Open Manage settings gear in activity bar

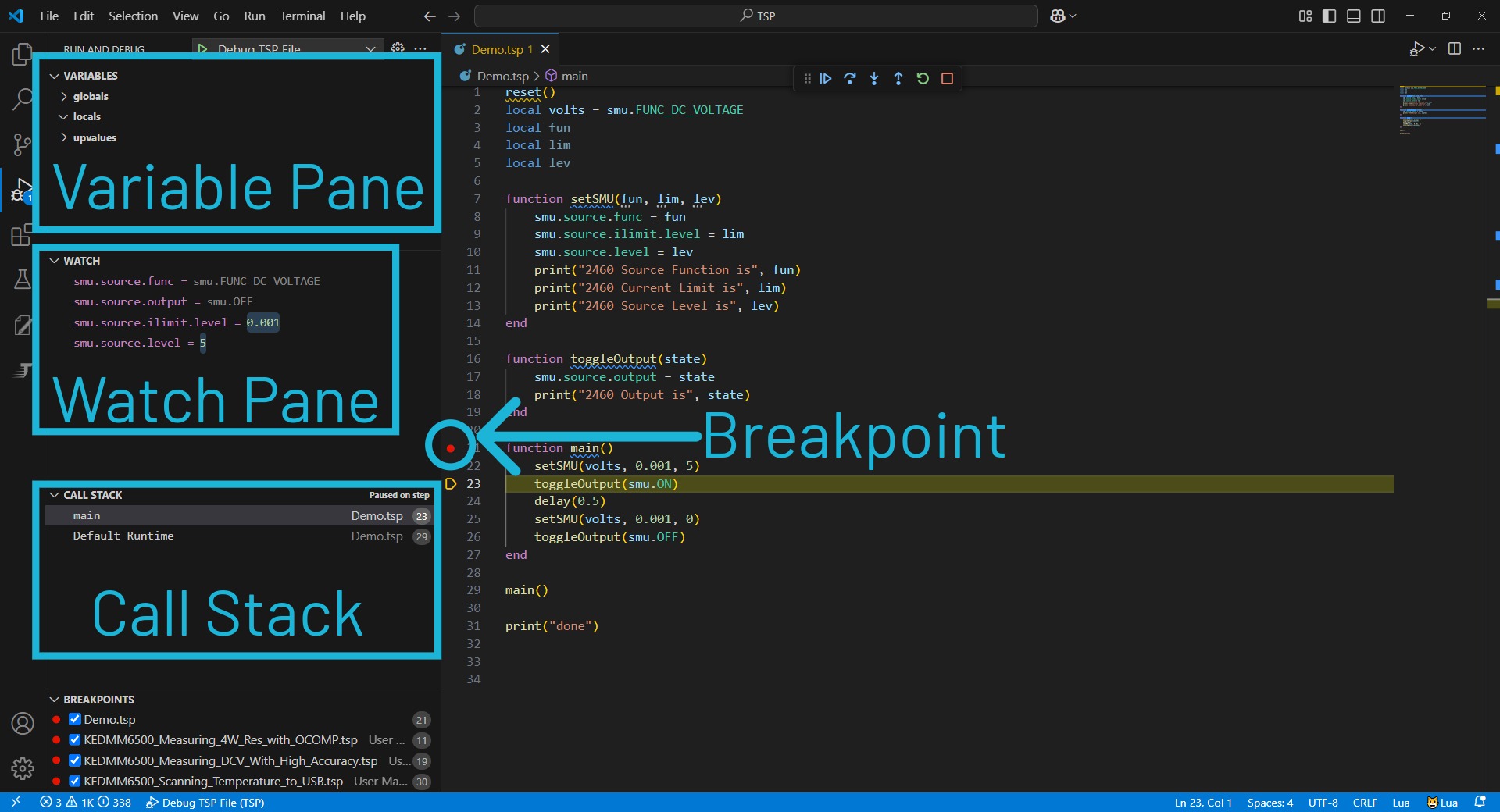(x=21, y=769)
